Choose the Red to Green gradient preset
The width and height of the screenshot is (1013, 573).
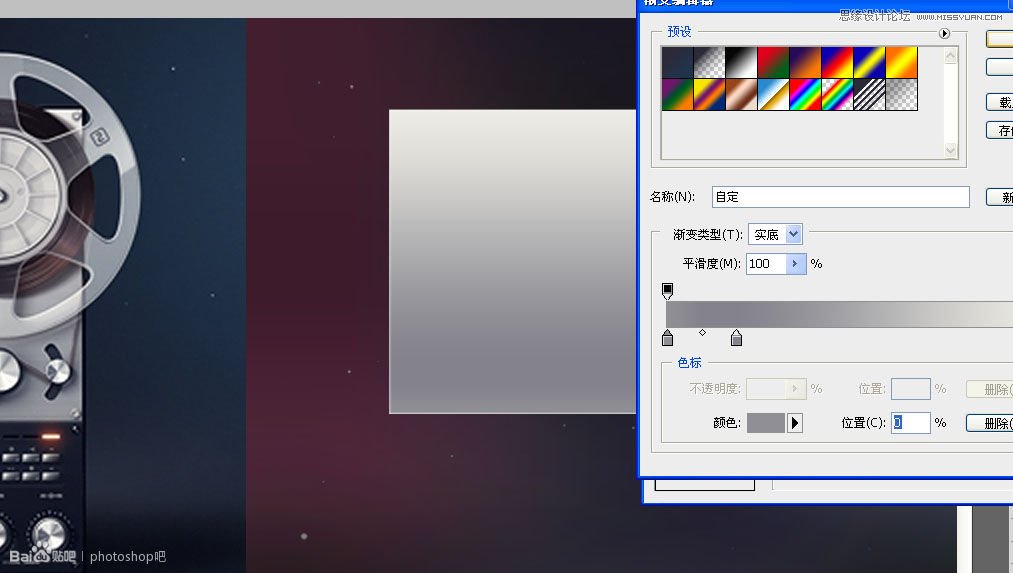point(773,63)
